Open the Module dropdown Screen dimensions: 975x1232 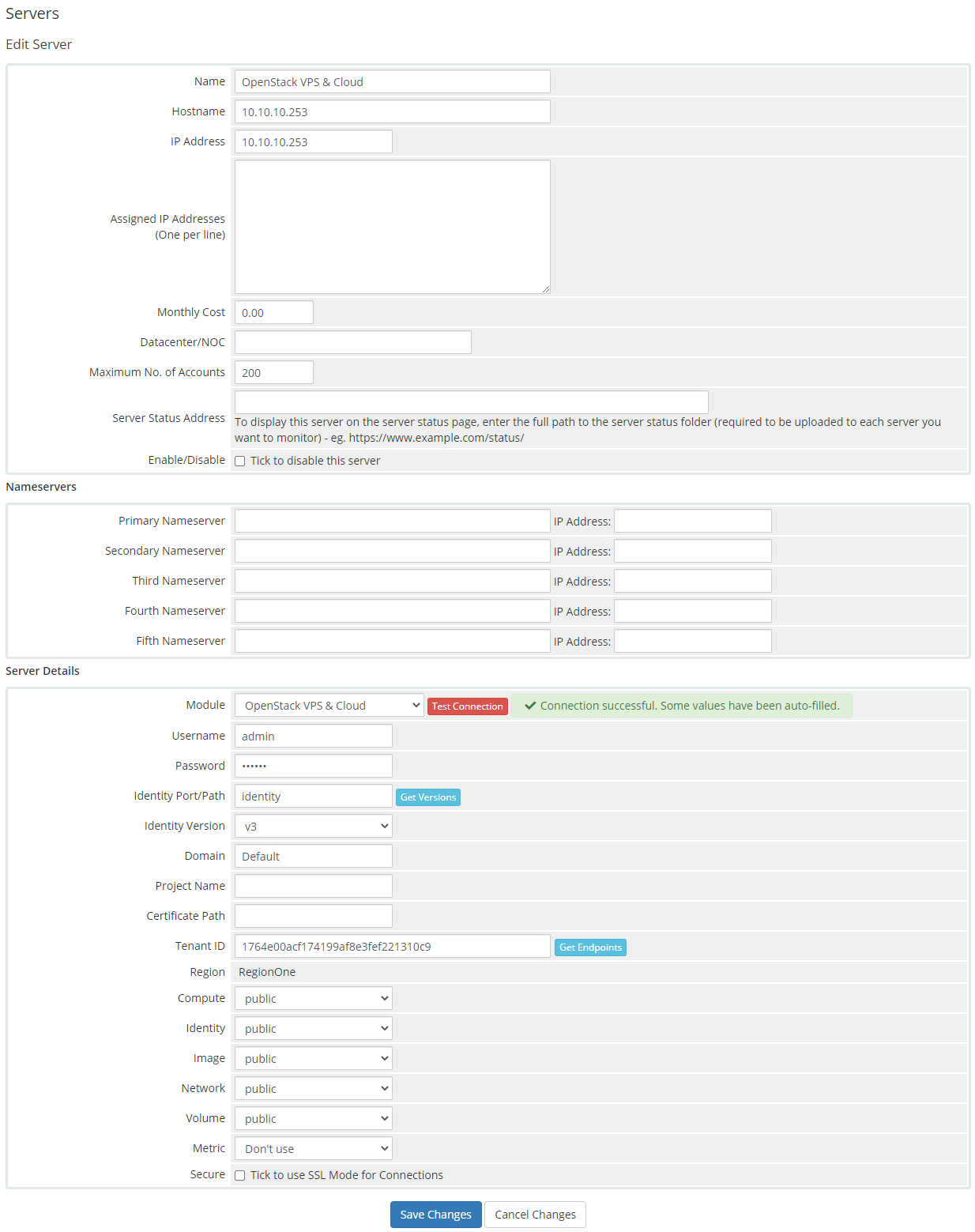[x=329, y=706]
